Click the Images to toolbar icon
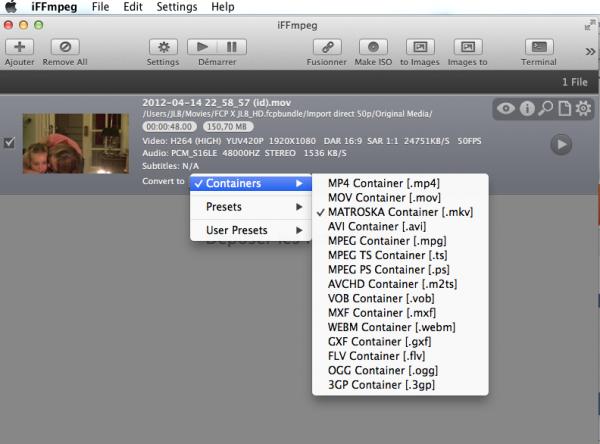The image size is (600, 444). point(468,47)
